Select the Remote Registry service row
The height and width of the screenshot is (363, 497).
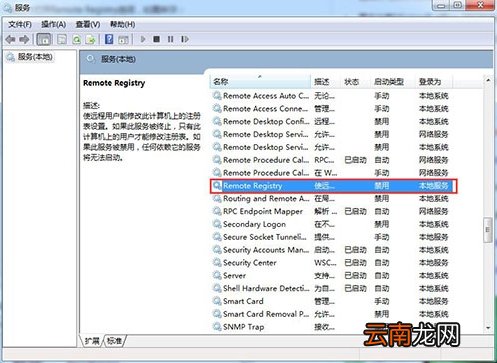pos(333,186)
